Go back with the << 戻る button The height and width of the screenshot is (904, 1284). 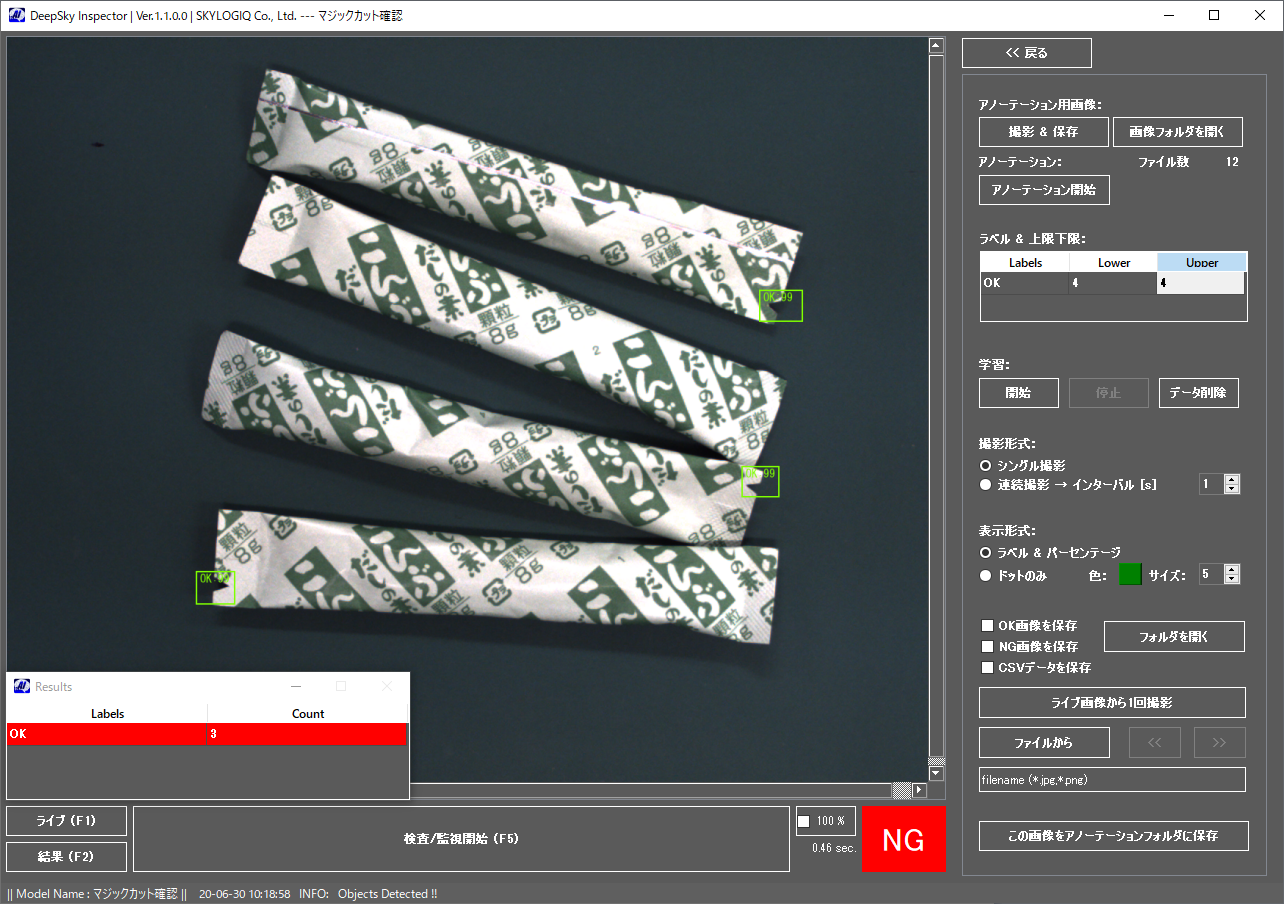tap(1027, 53)
